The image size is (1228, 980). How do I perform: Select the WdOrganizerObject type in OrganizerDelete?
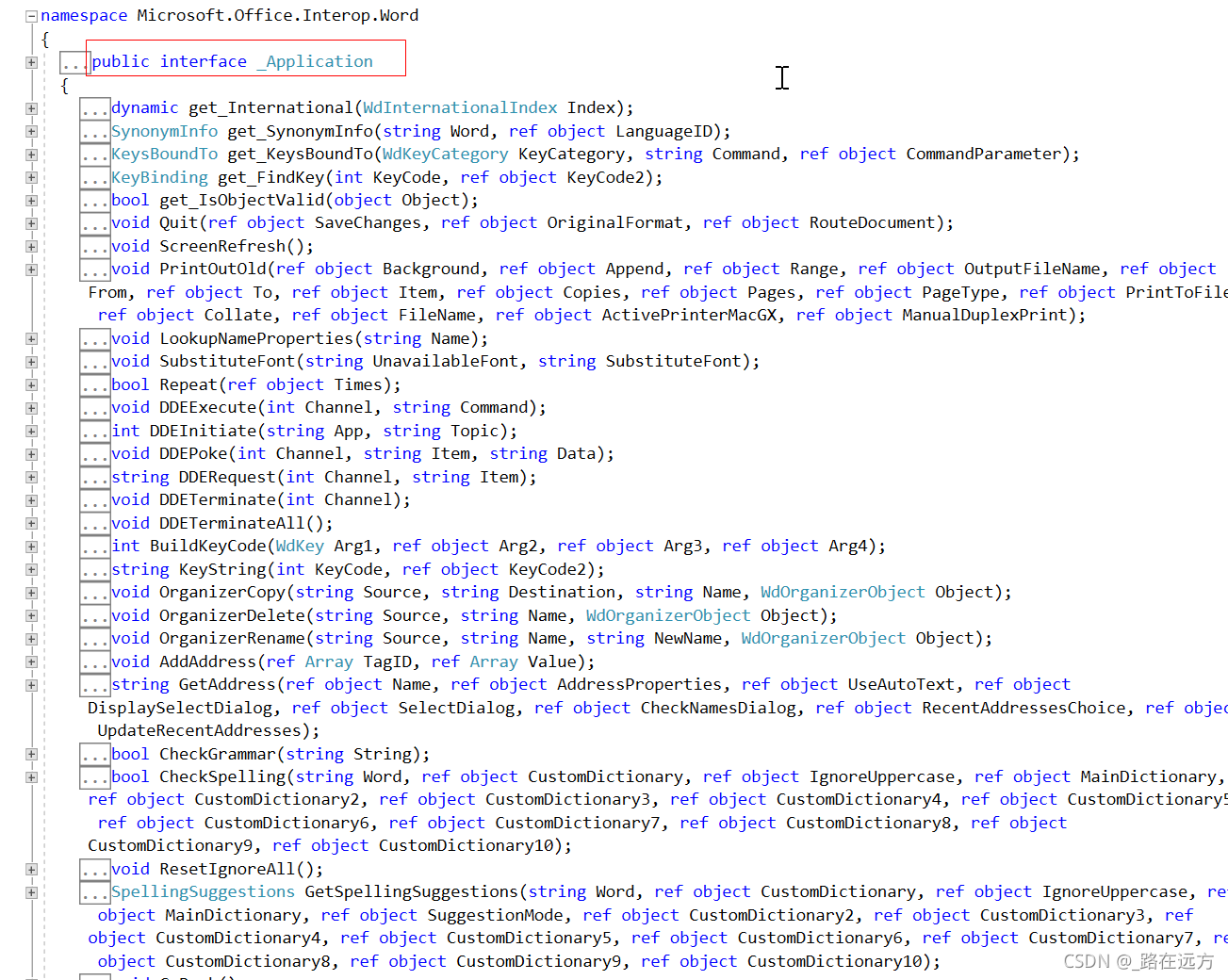[x=668, y=615]
